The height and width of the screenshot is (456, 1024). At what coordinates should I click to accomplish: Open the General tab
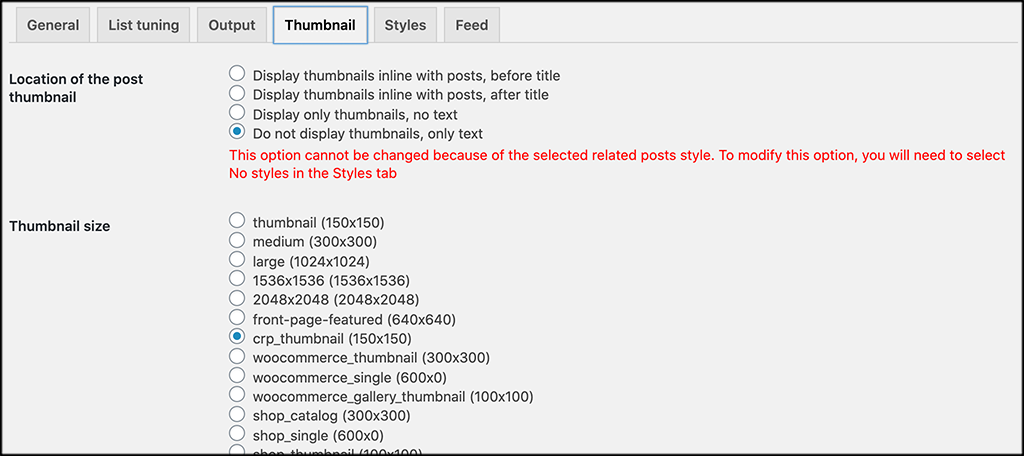[x=53, y=25]
